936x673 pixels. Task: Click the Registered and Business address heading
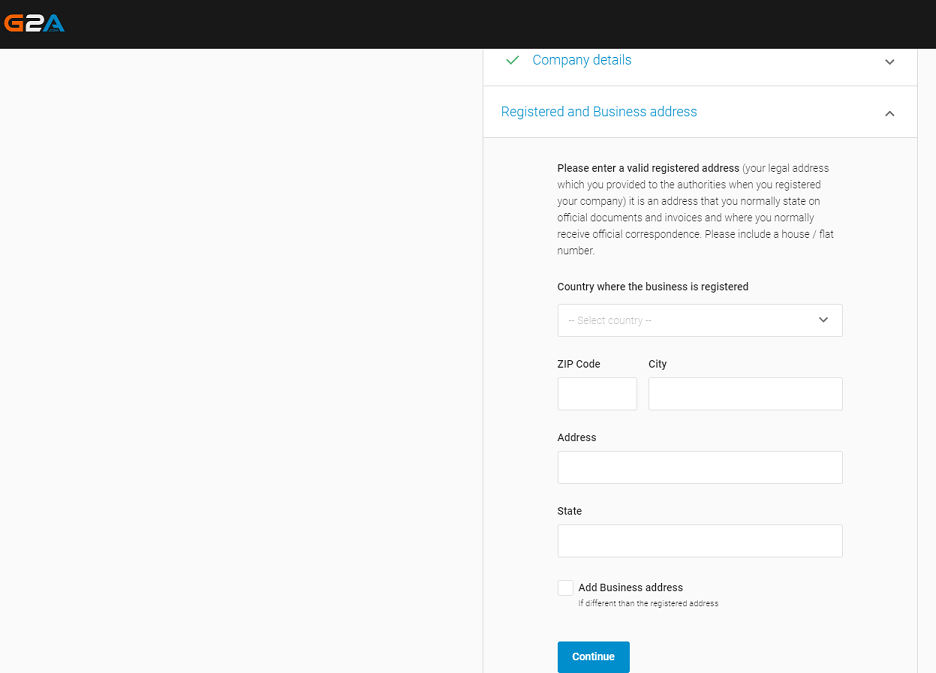(598, 112)
